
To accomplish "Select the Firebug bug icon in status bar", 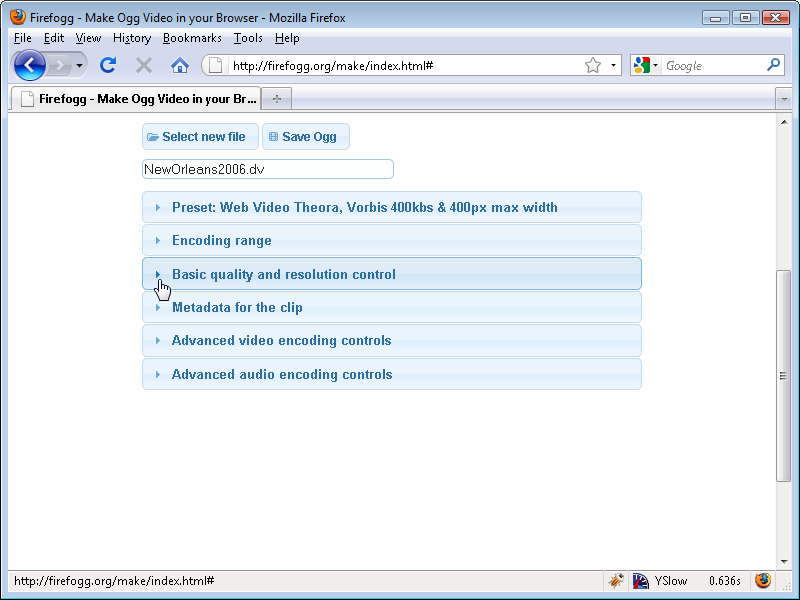I will 616,580.
